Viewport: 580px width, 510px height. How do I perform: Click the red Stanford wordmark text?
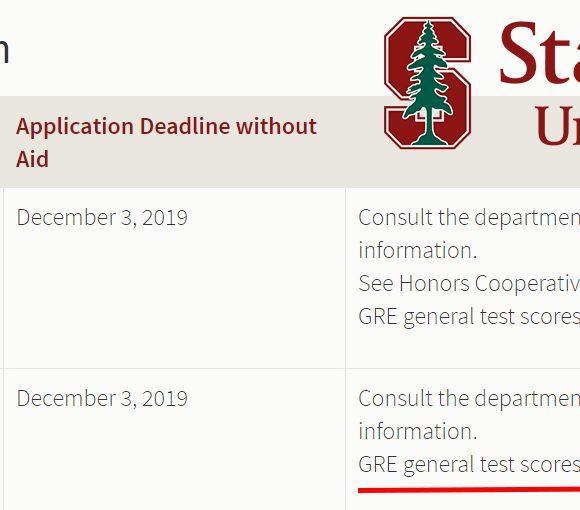(539, 53)
